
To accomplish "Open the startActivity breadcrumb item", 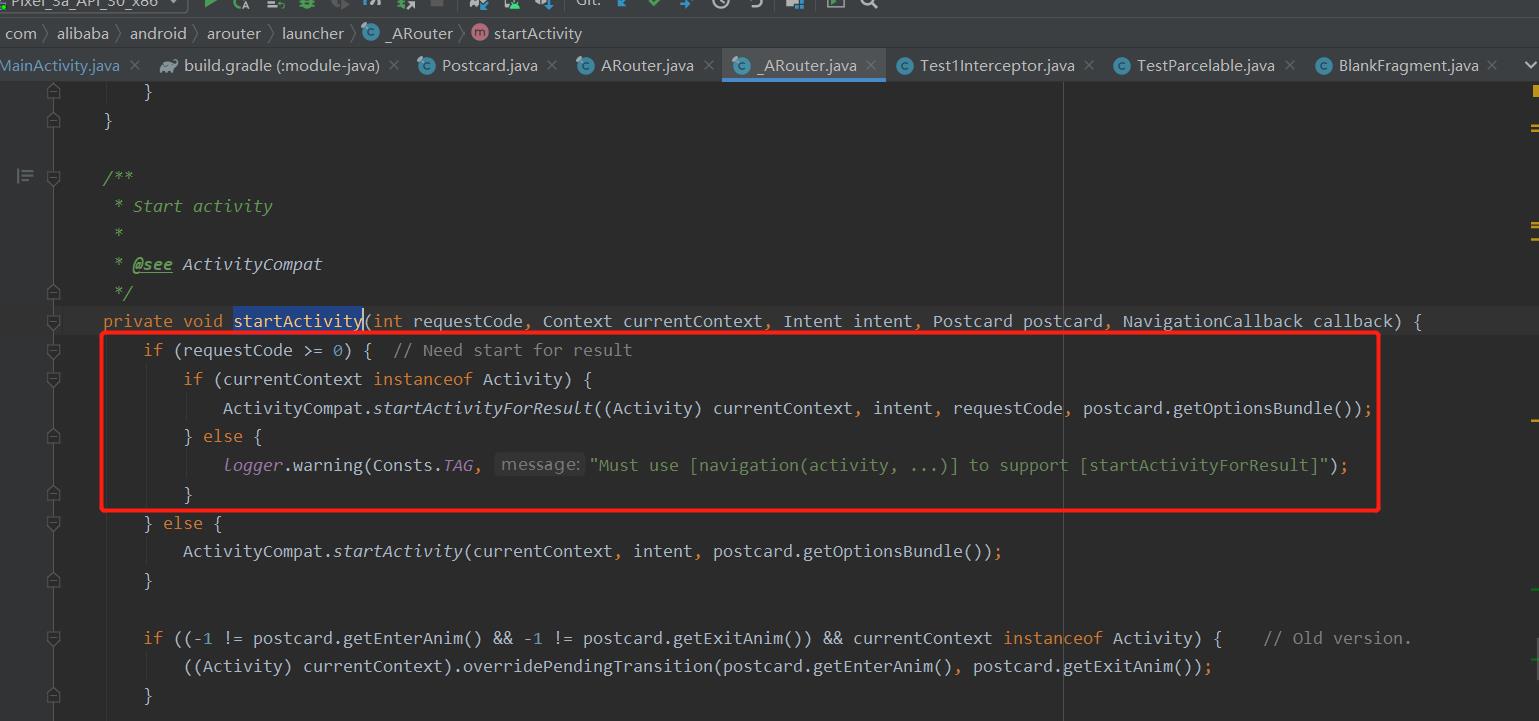I will [x=538, y=33].
